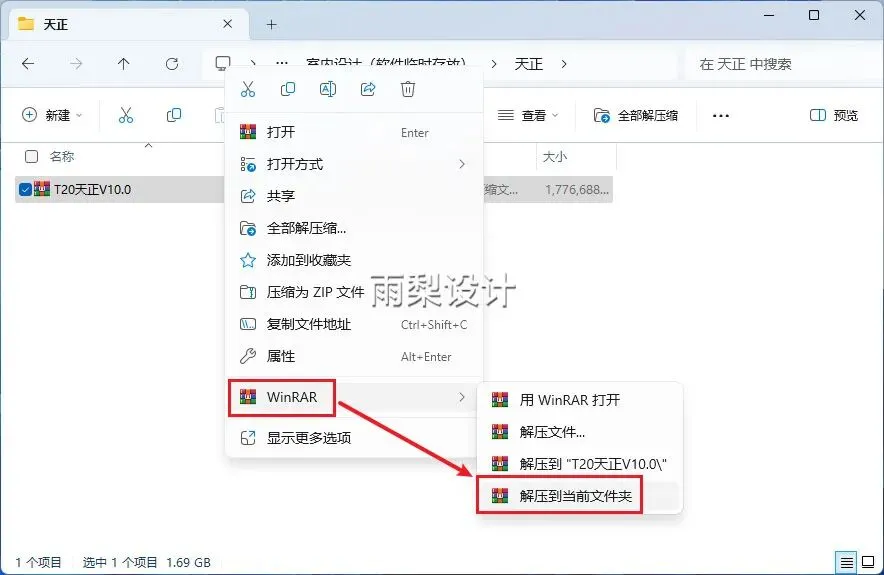Open the WinRAR context menu entry

(x=354, y=397)
